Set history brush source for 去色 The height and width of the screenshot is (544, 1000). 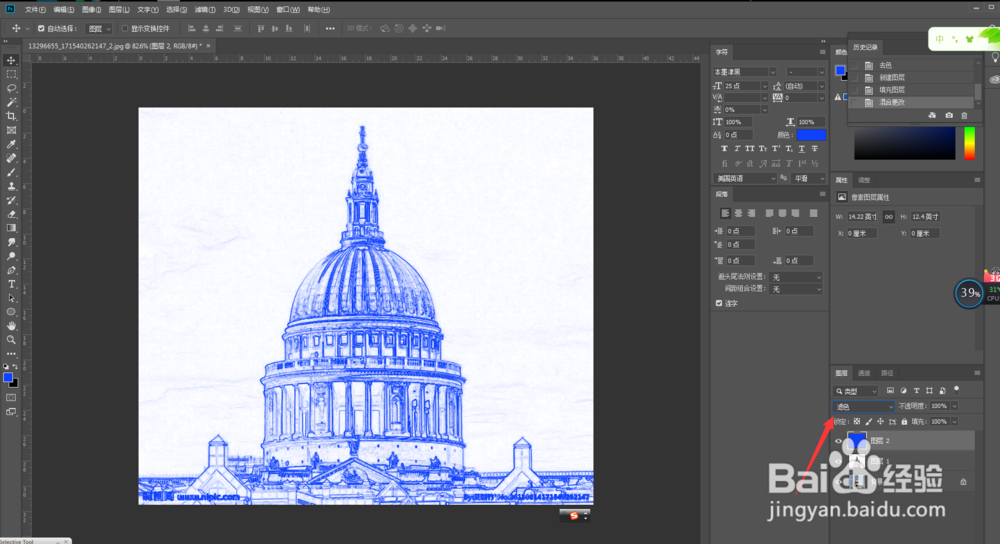(x=855, y=65)
